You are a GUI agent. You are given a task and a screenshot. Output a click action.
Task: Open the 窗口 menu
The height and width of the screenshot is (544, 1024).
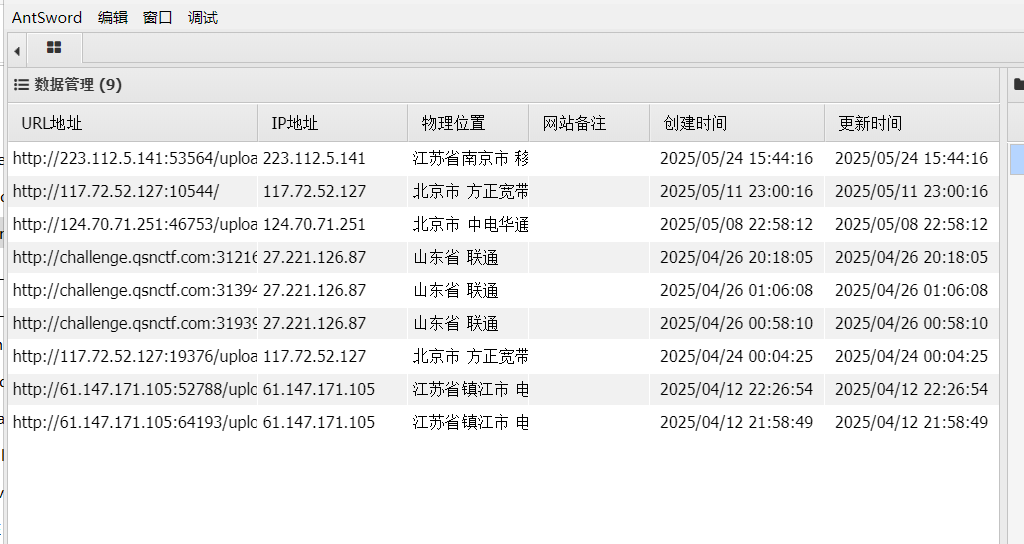[x=158, y=17]
